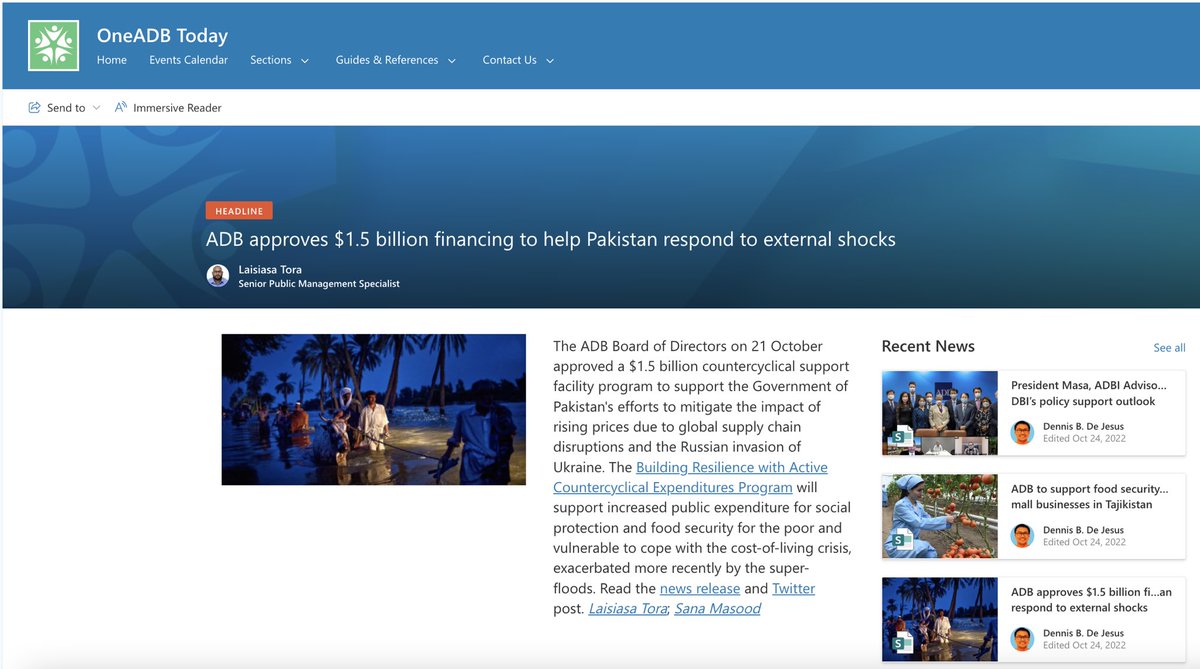Click Edited Oct 24, 2022 on Tajikistan card
The width and height of the screenshot is (1200, 669).
[1084, 542]
